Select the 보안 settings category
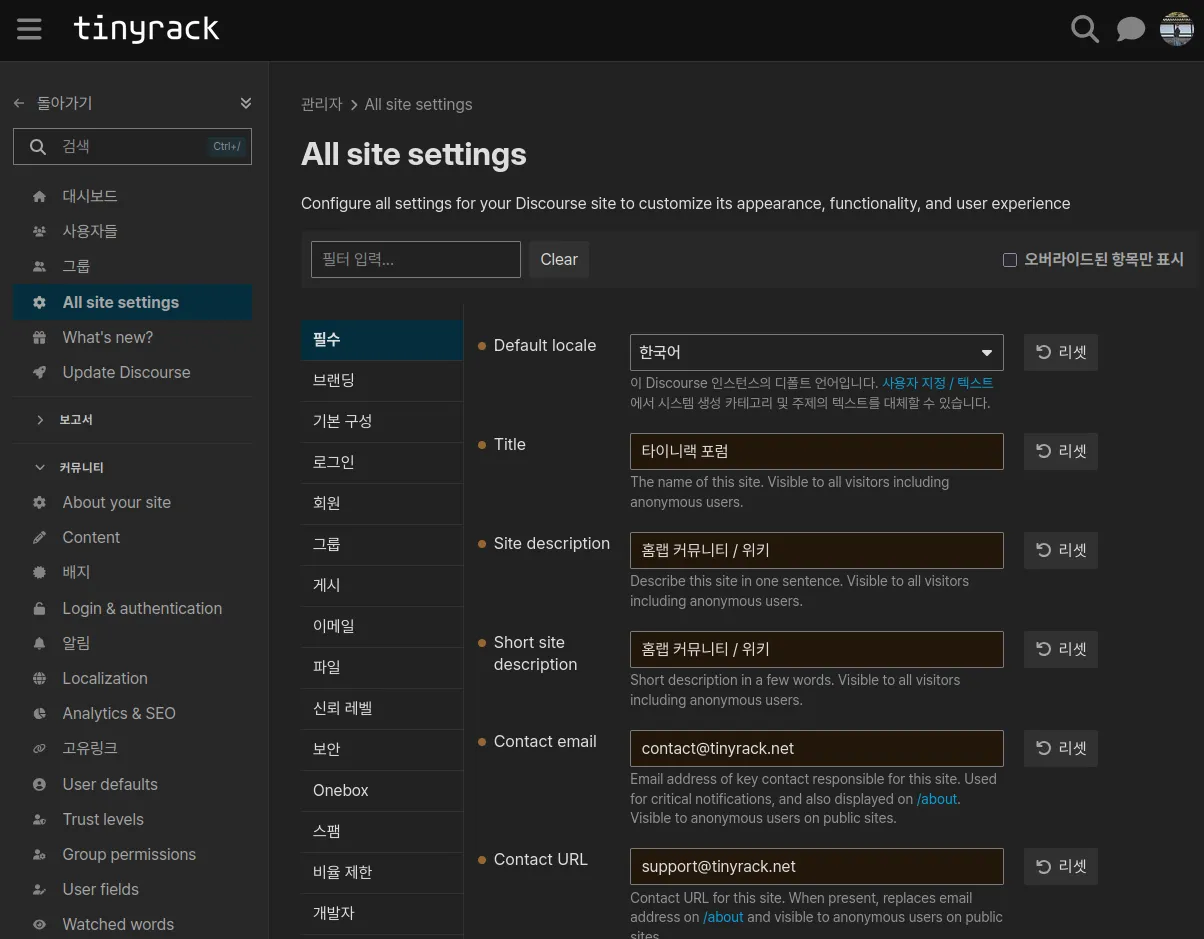 (382, 749)
